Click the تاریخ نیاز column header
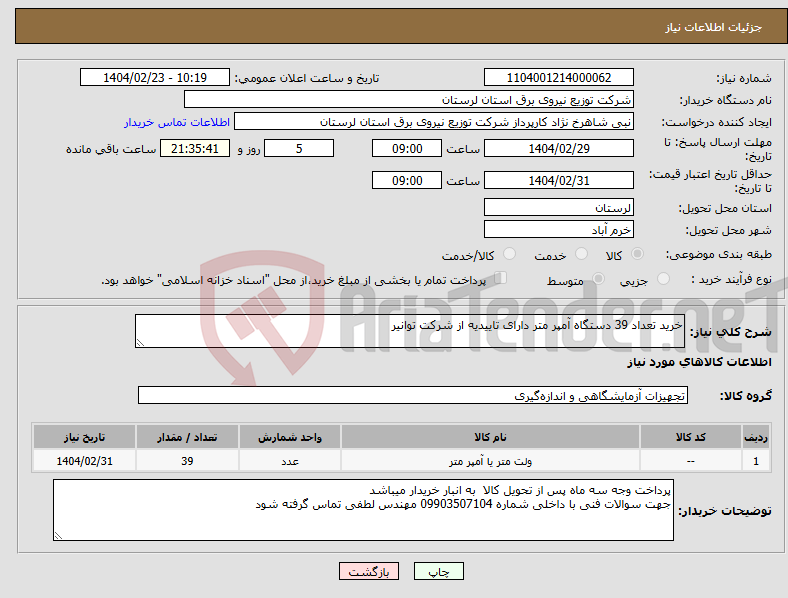Image resolution: width=788 pixels, height=598 pixels. coord(84,437)
